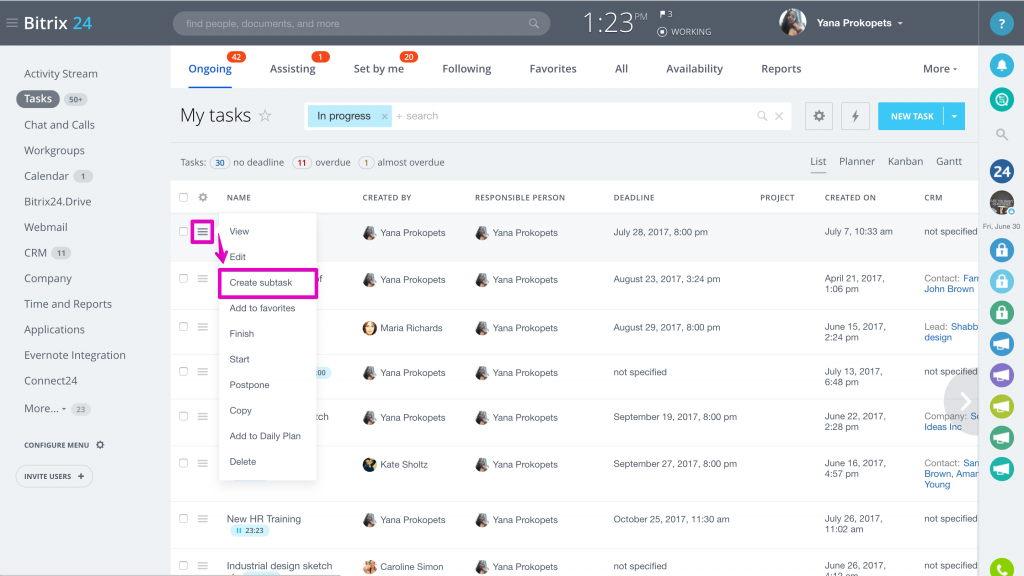This screenshot has width=1024, height=576.
Task: Open the row menu for the July 28 task
Action: click(x=202, y=232)
